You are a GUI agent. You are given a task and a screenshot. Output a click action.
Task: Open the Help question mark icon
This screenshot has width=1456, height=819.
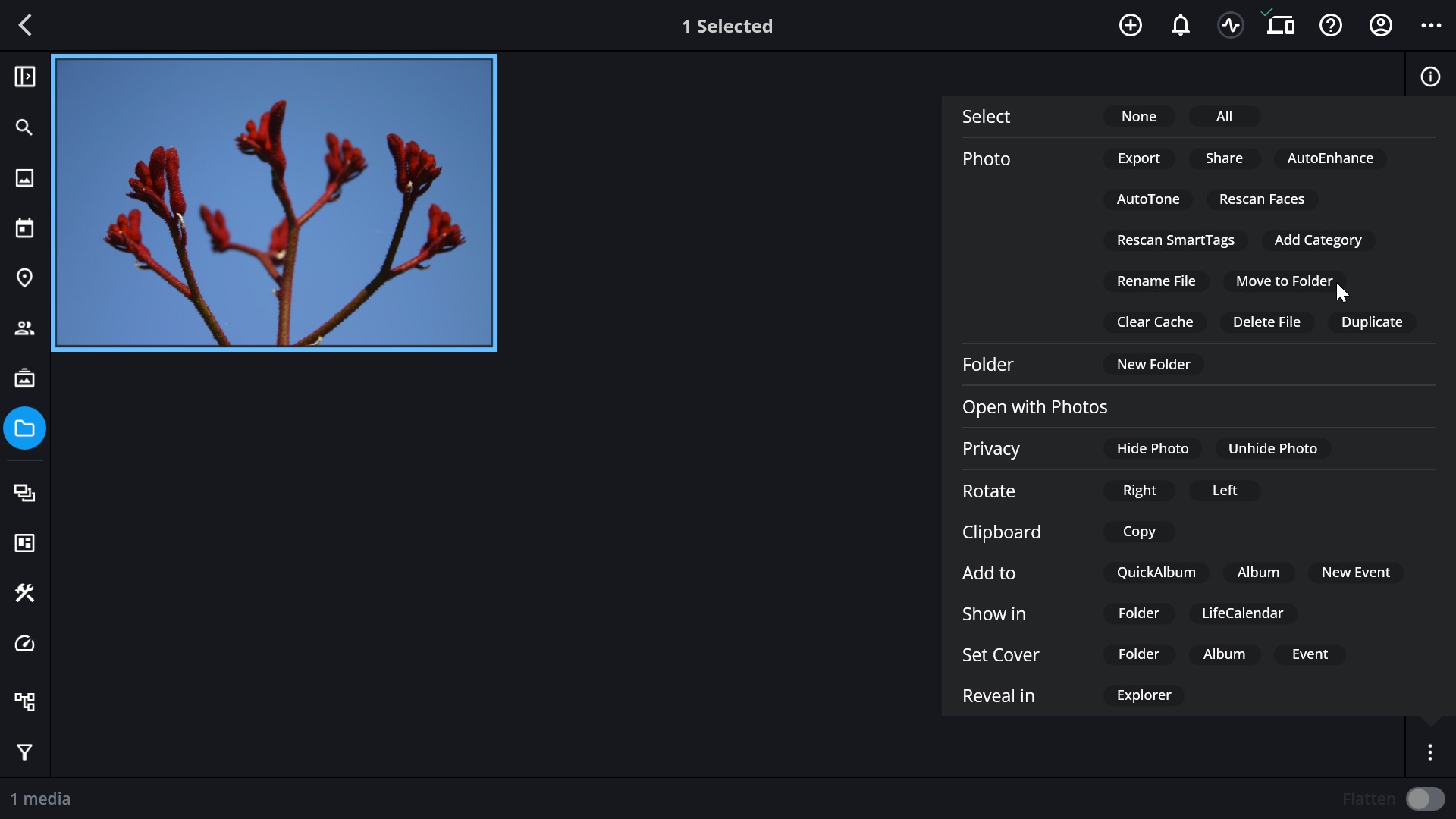pos(1330,25)
